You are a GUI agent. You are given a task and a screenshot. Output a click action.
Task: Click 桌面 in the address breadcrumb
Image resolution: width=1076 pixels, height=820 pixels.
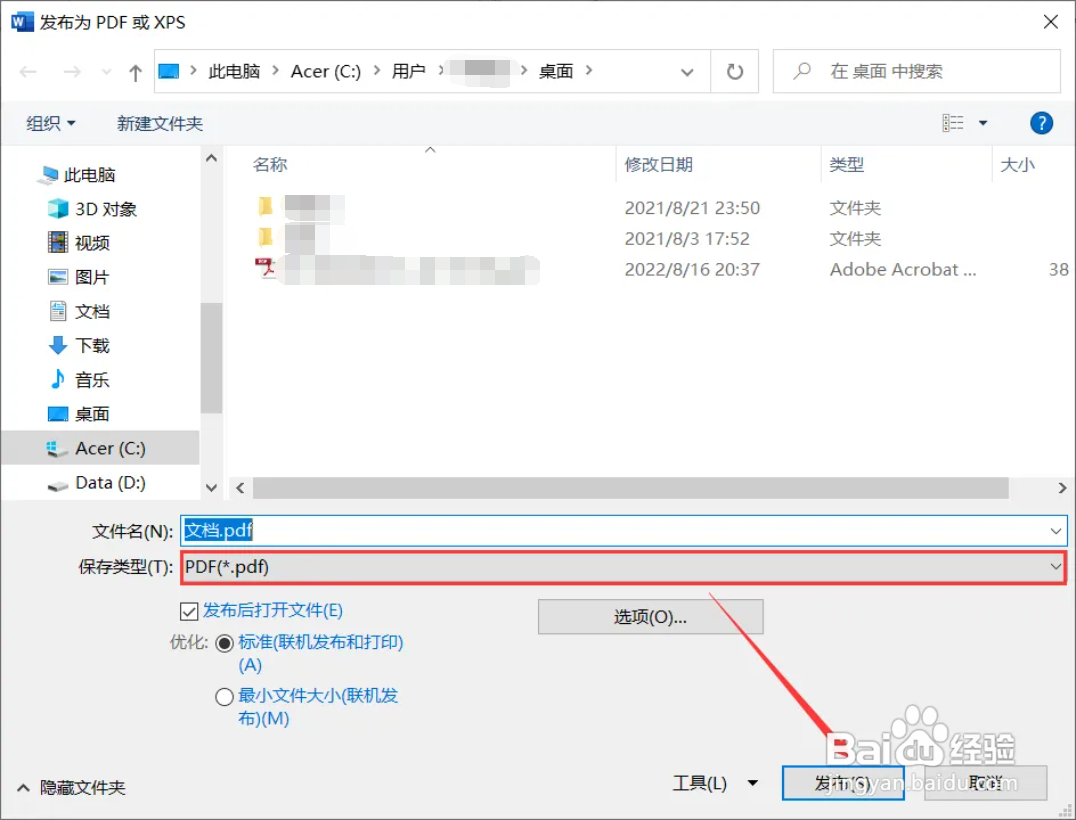[x=557, y=71]
